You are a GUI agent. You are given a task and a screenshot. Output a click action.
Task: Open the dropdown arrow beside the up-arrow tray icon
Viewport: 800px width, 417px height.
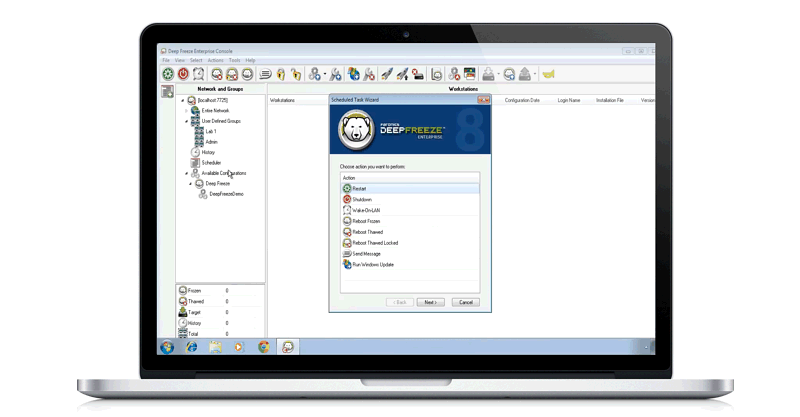[535, 75]
